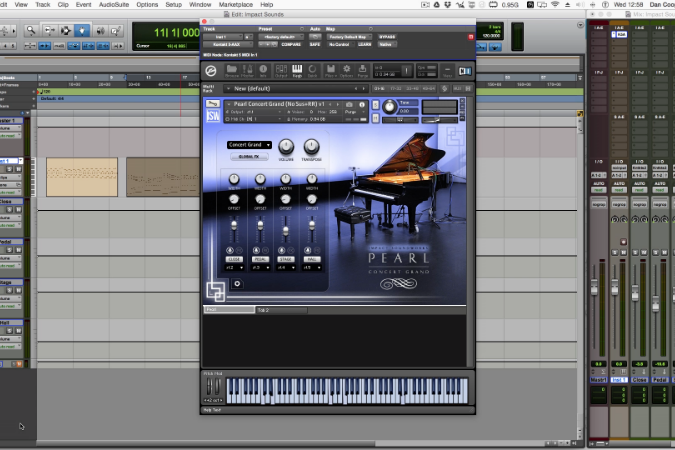The width and height of the screenshot is (675, 450).
Task: Click Kontakt virtual piano keyboard
Action: click(347, 391)
